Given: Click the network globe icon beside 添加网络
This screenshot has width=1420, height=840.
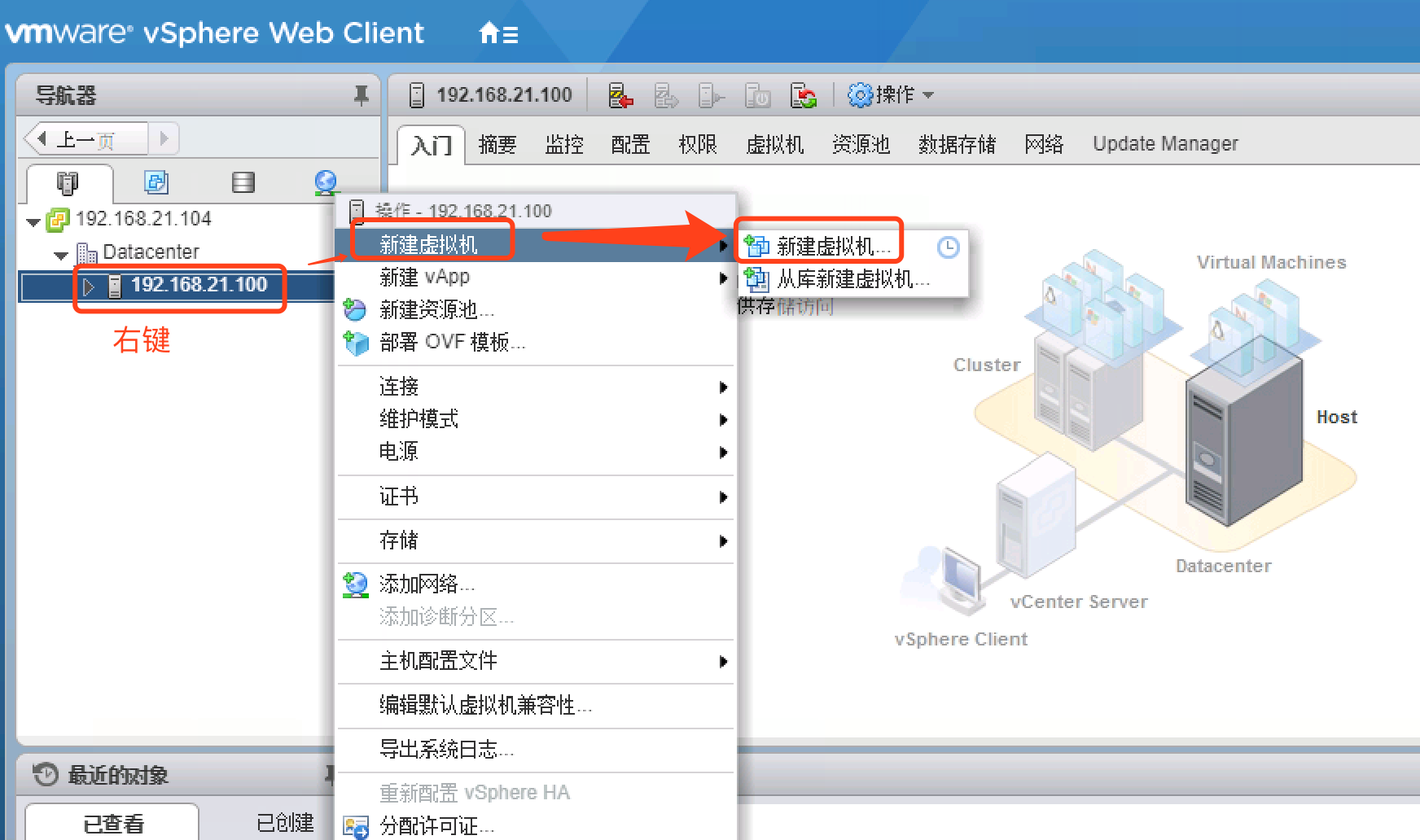Looking at the screenshot, I should coord(356,584).
